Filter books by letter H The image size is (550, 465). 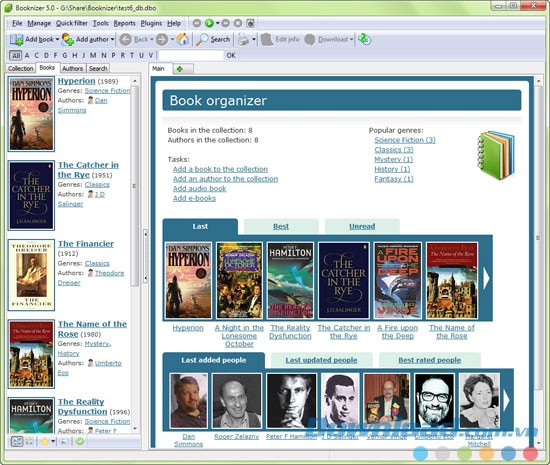pyautogui.click(x=74, y=55)
